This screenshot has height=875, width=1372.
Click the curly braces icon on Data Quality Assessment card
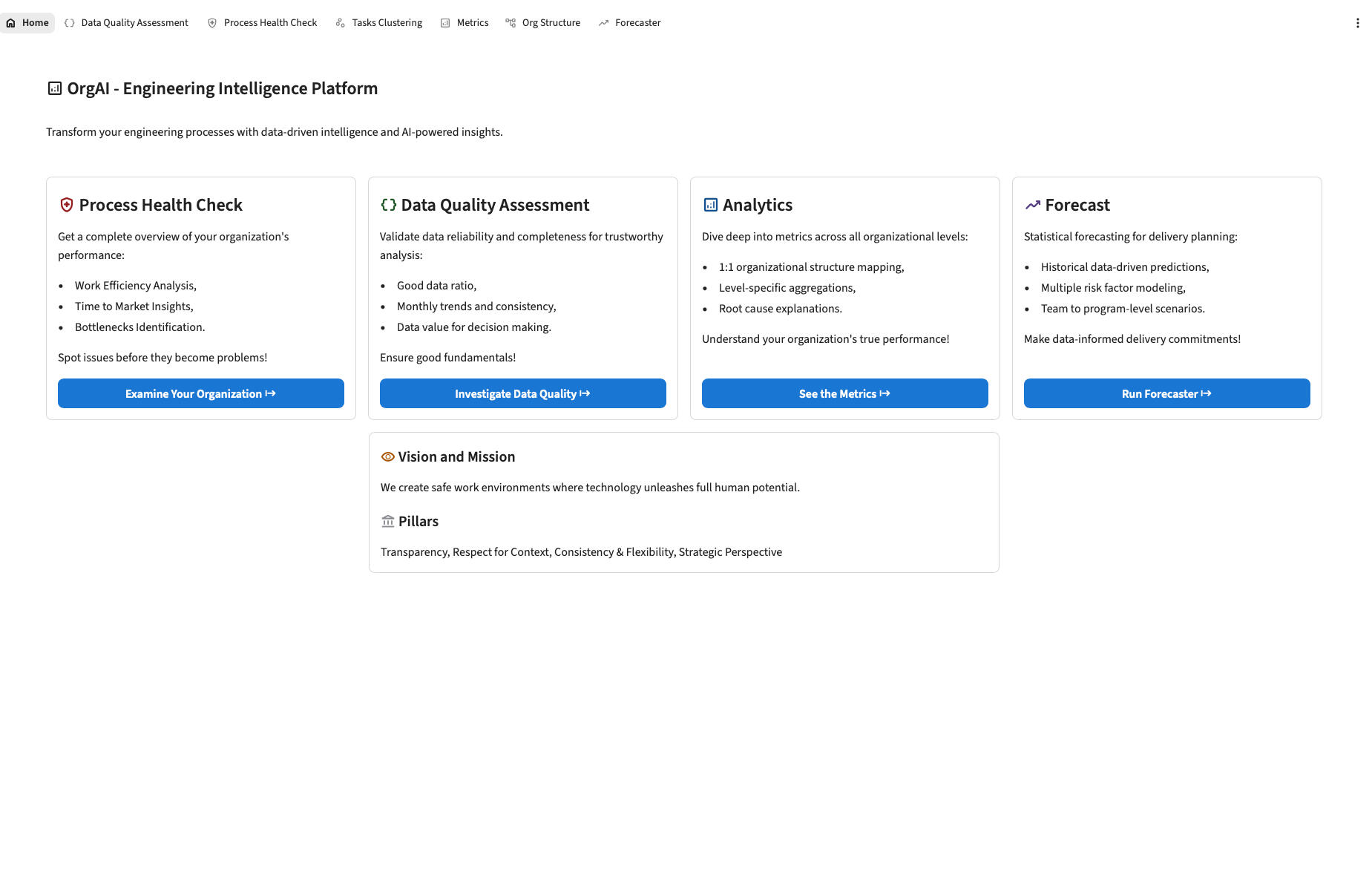[388, 205]
